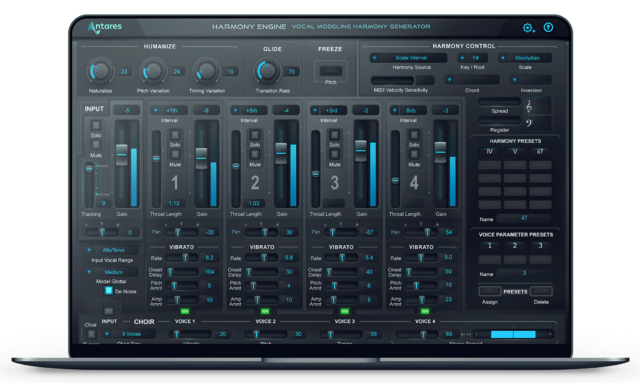Enable Solo on the Input channel
This screenshot has height=383, width=640.
click(96, 125)
